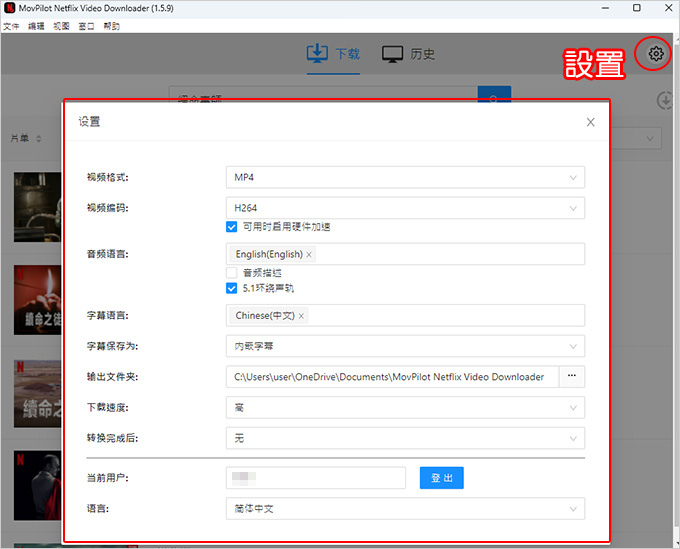Open the 视图 menu
Viewport: 680px width, 549px height.
(x=61, y=26)
